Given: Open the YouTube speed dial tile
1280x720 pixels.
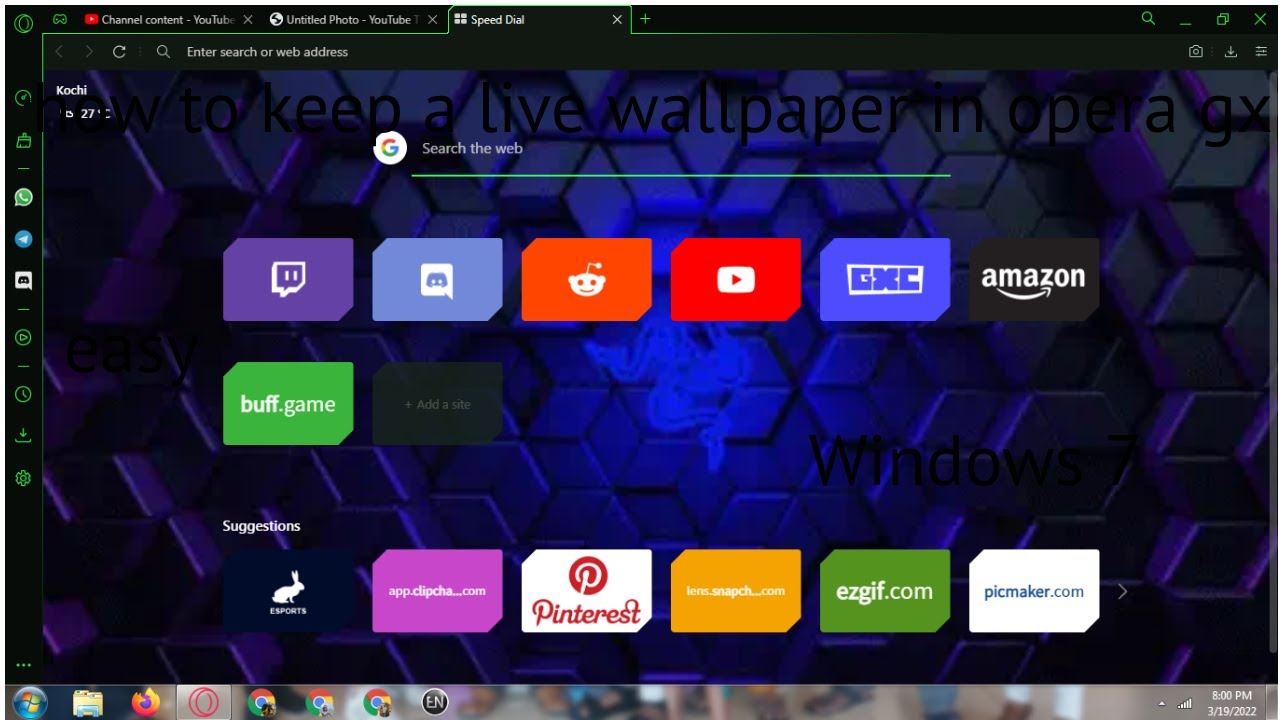Looking at the screenshot, I should pos(735,280).
